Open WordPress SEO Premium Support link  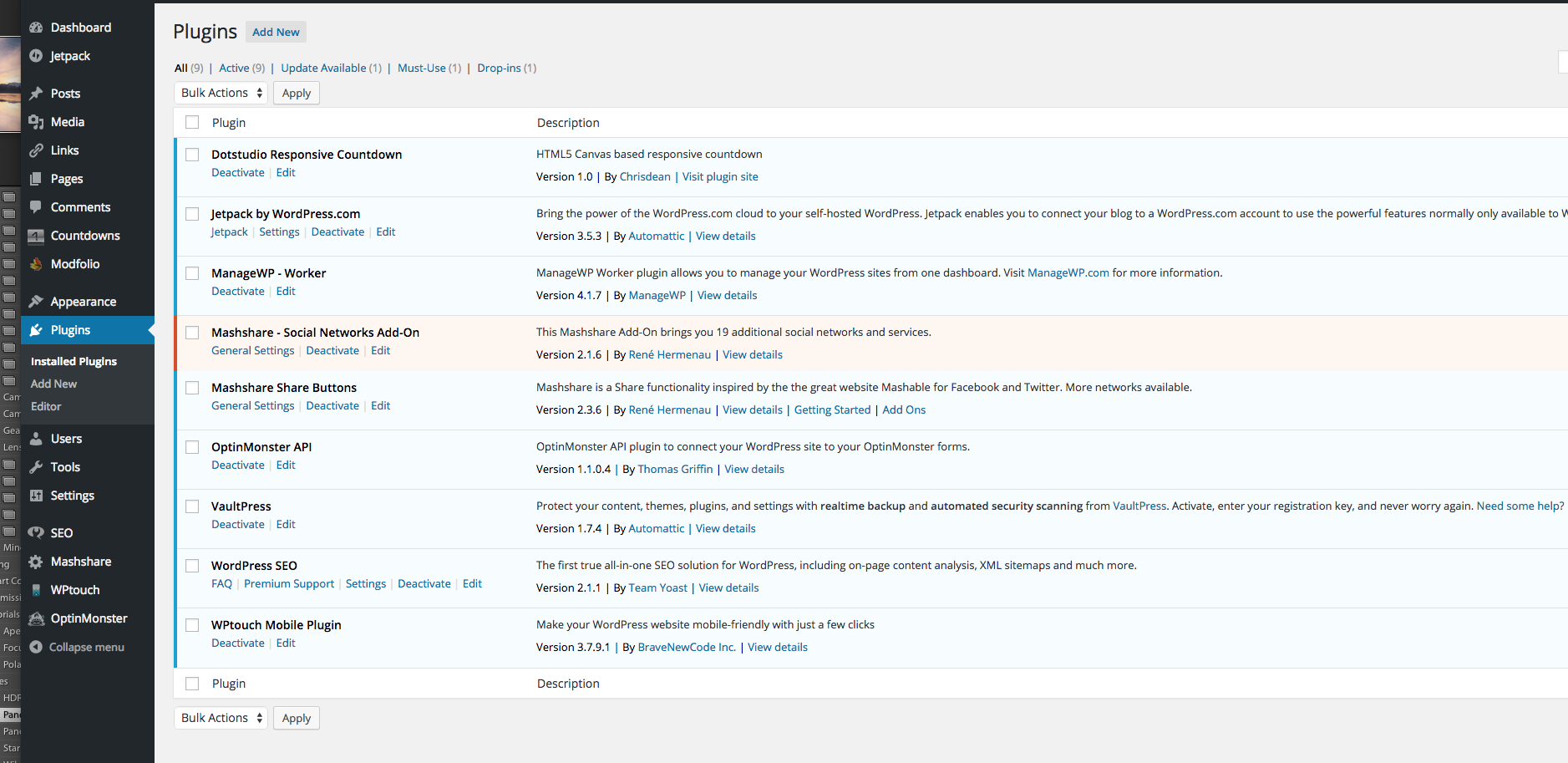click(289, 583)
